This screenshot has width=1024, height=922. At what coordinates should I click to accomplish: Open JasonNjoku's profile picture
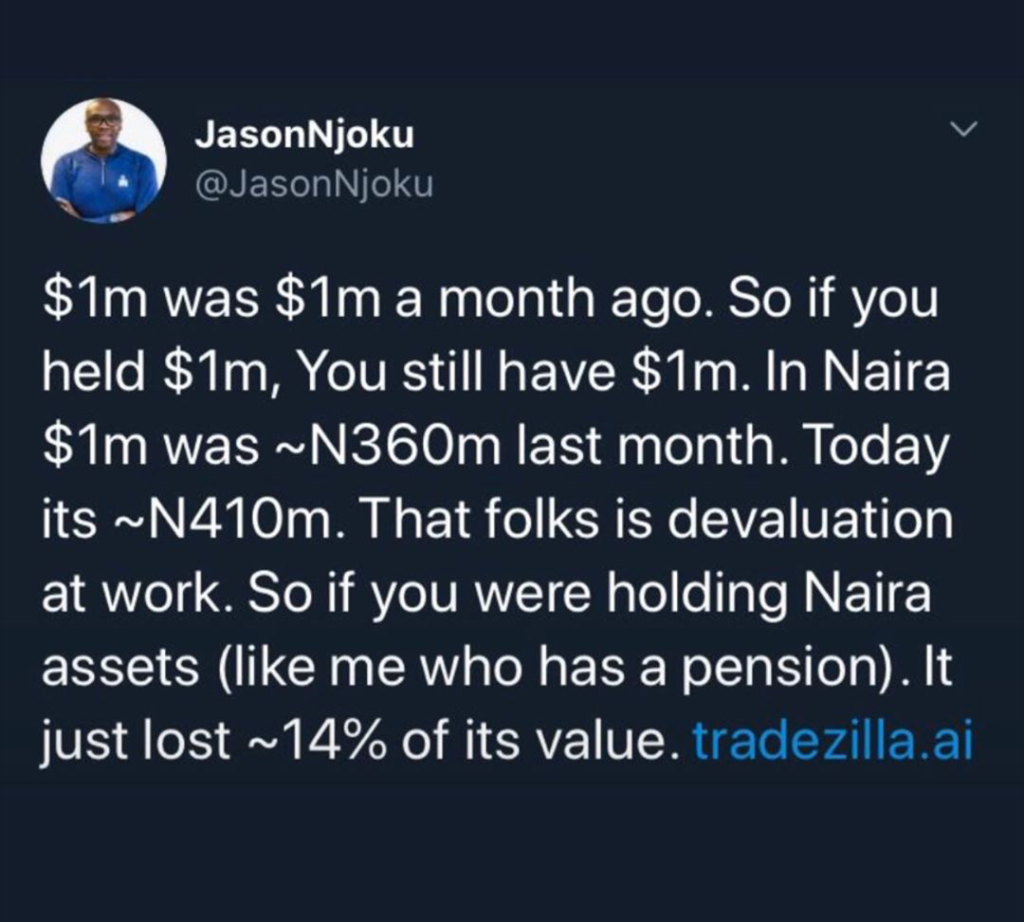coord(104,161)
